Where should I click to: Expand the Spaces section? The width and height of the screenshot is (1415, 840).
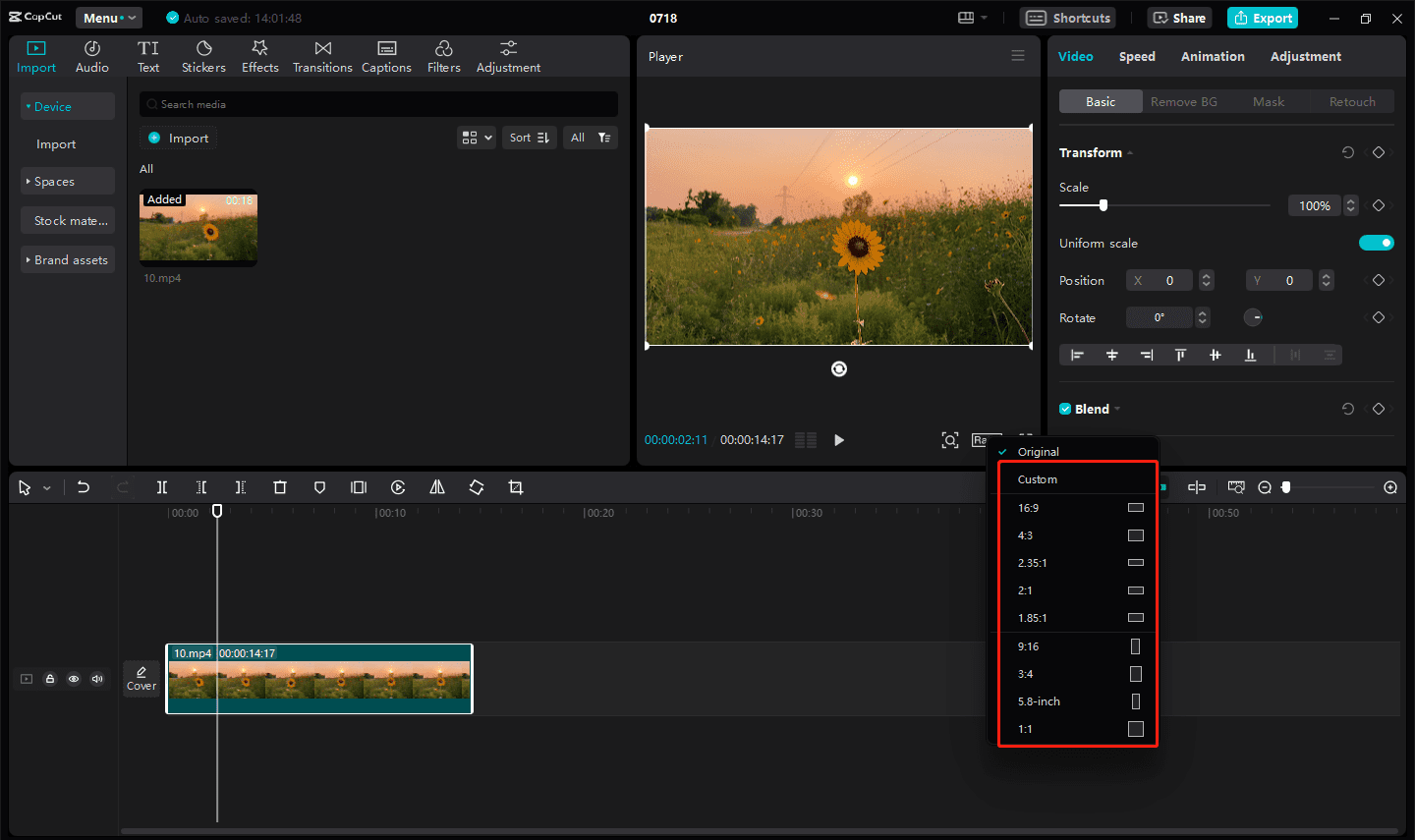click(68, 181)
